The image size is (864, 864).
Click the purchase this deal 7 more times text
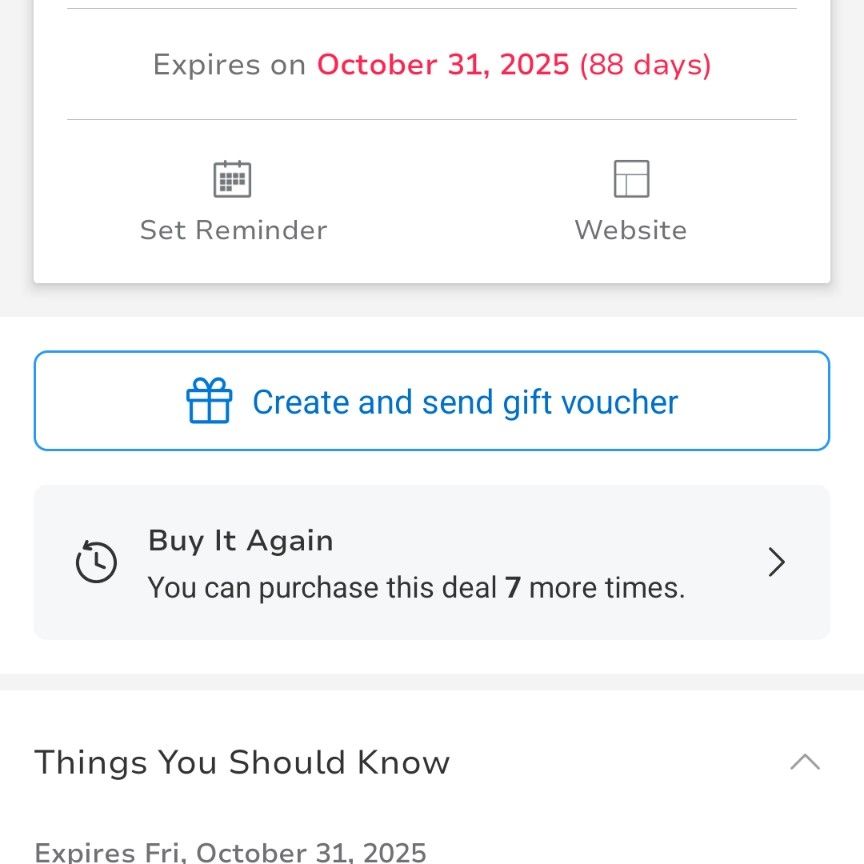coord(417,587)
